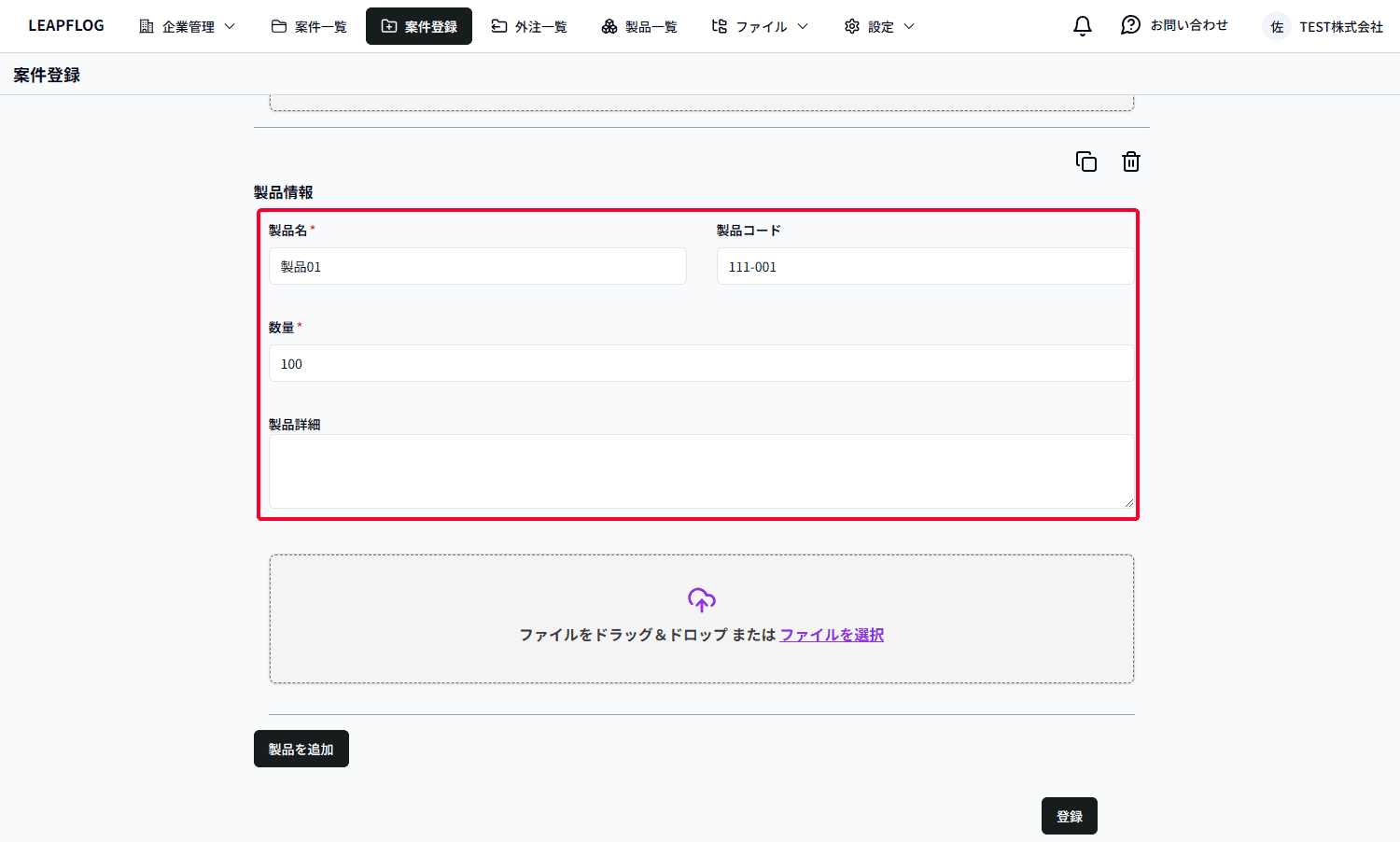Click the LEAPFLOG logo
1400x842 pixels.
coord(66,26)
